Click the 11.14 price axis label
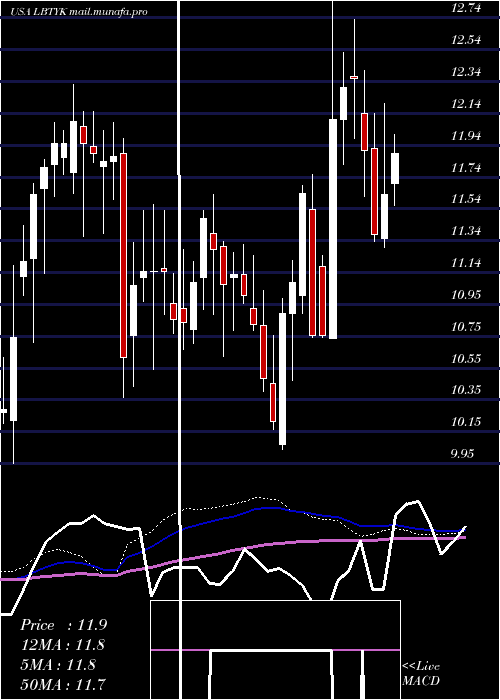The image size is (500, 700). [x=466, y=262]
